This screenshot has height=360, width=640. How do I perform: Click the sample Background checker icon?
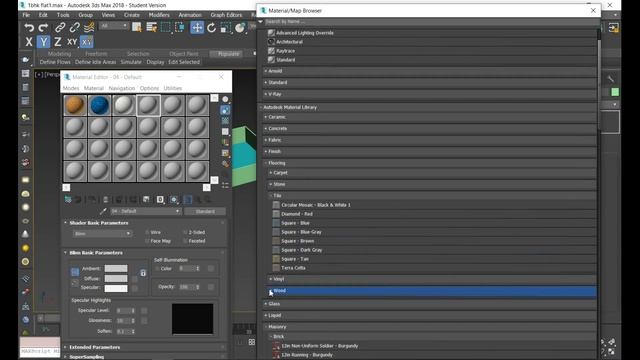(225, 121)
